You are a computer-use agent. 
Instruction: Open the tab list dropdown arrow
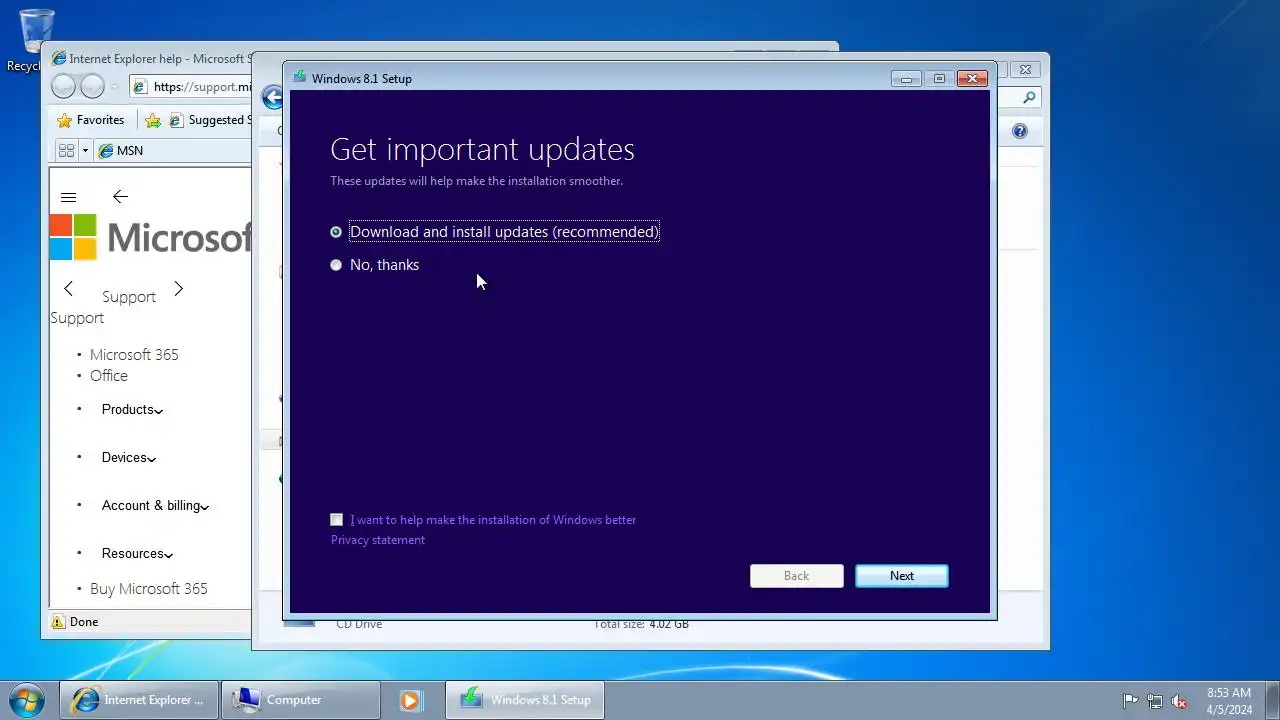(x=85, y=151)
